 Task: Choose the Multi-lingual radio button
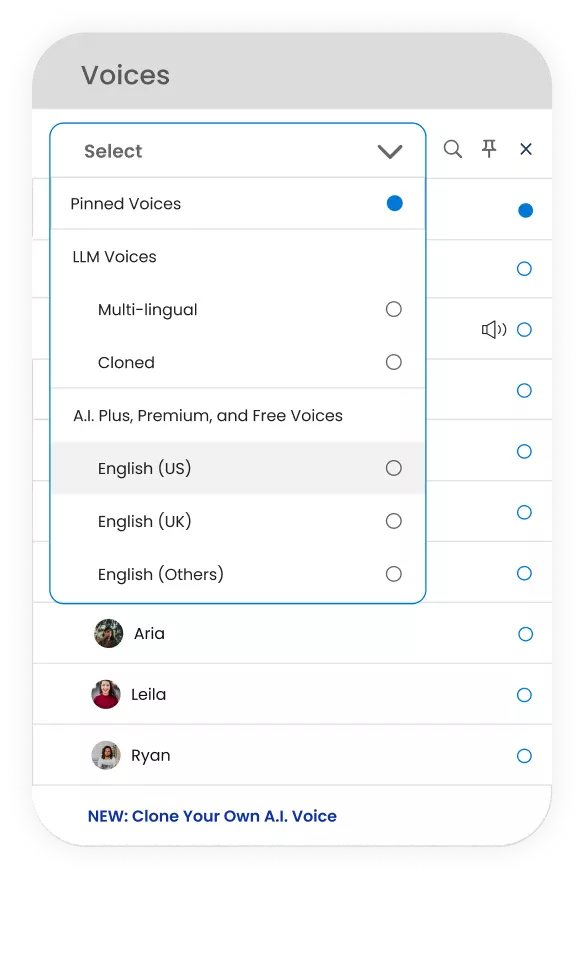(393, 309)
